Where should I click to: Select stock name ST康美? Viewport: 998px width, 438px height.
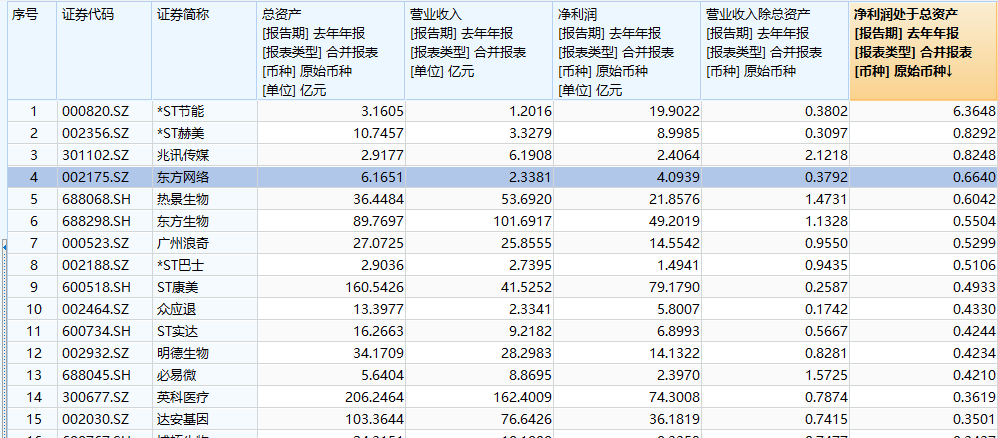178,287
